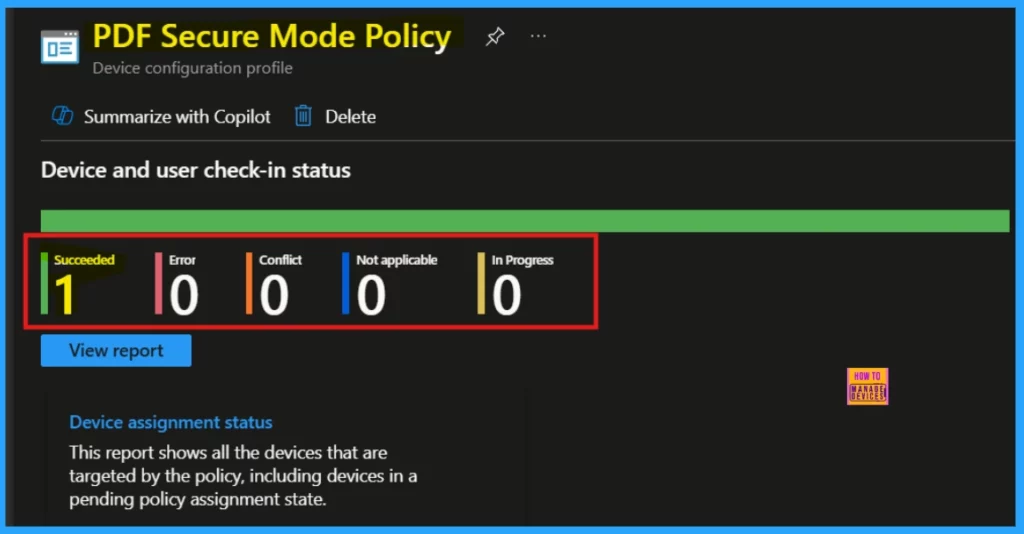Click the Device and user check-in status heading
This screenshot has height=534, width=1024.
196,170
